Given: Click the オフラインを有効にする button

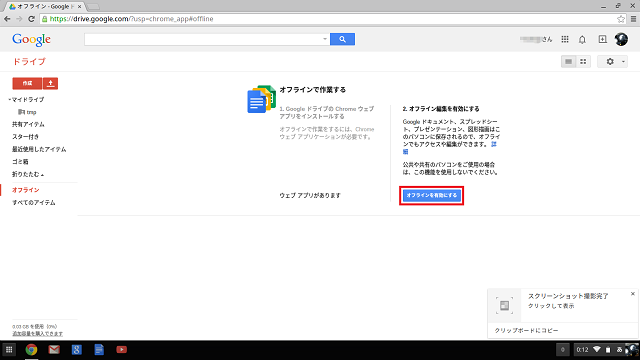Looking at the screenshot, I should tap(431, 196).
